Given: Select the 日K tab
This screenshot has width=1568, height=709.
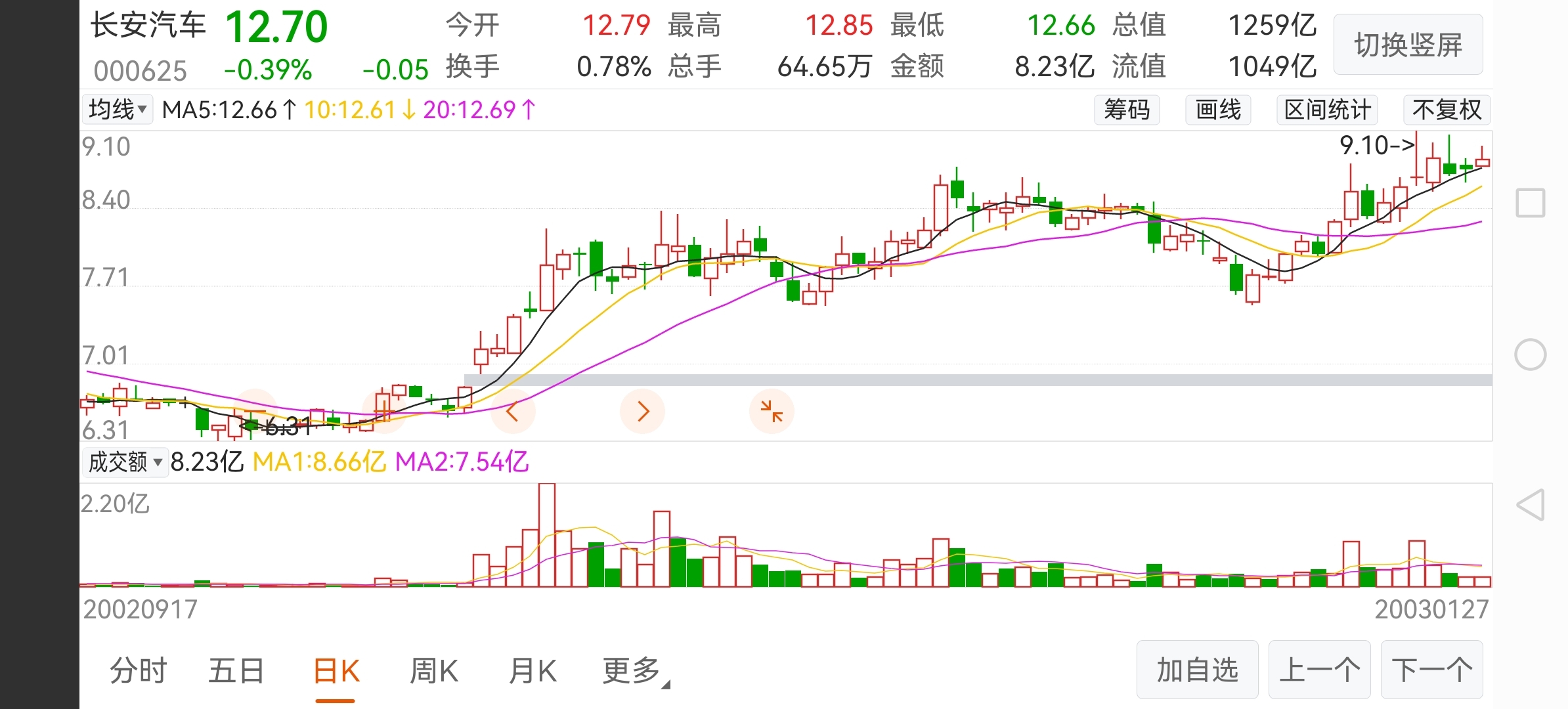Looking at the screenshot, I should tap(336, 671).
